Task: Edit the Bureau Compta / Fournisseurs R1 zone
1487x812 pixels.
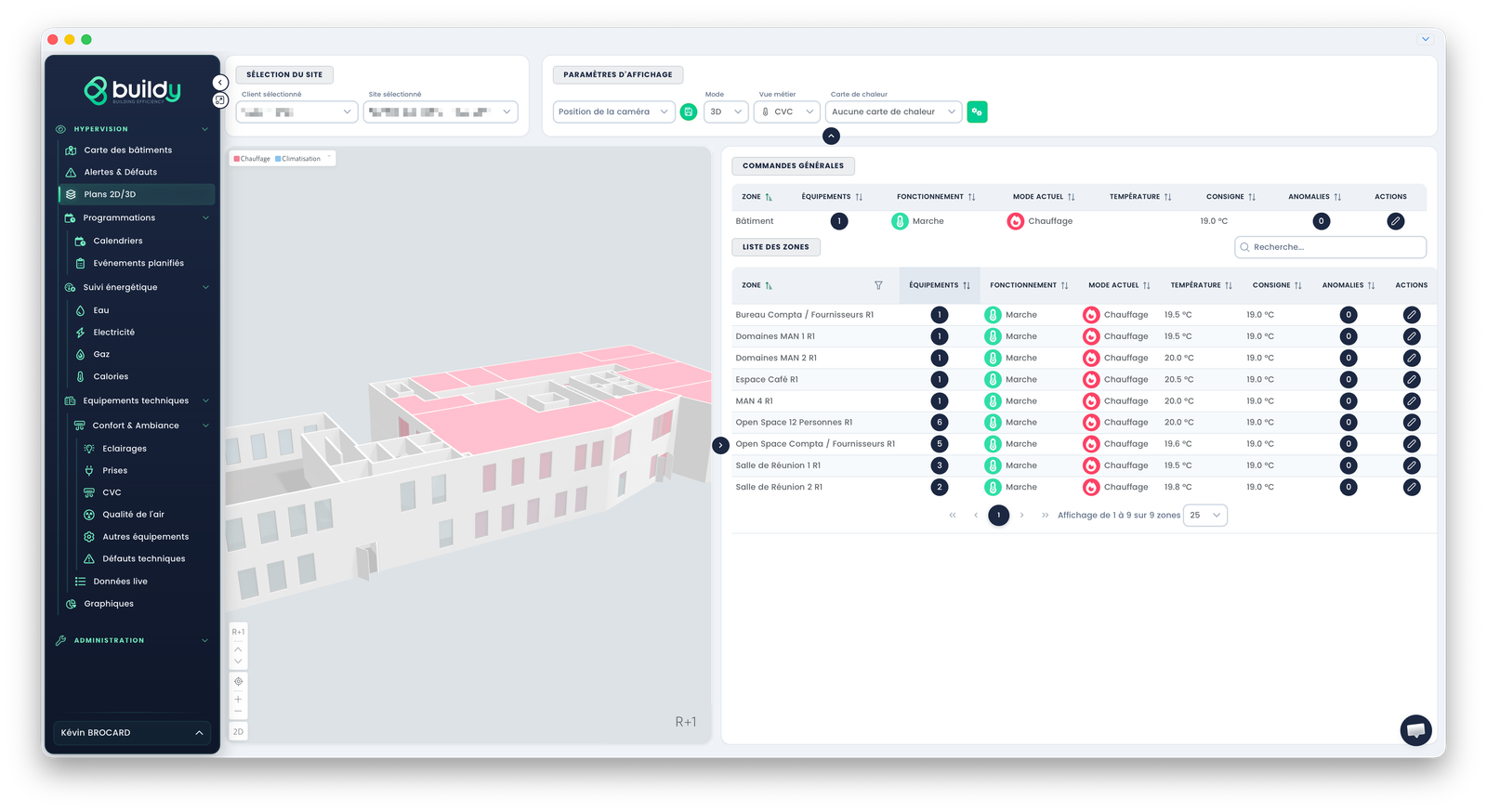Action: (1411, 315)
